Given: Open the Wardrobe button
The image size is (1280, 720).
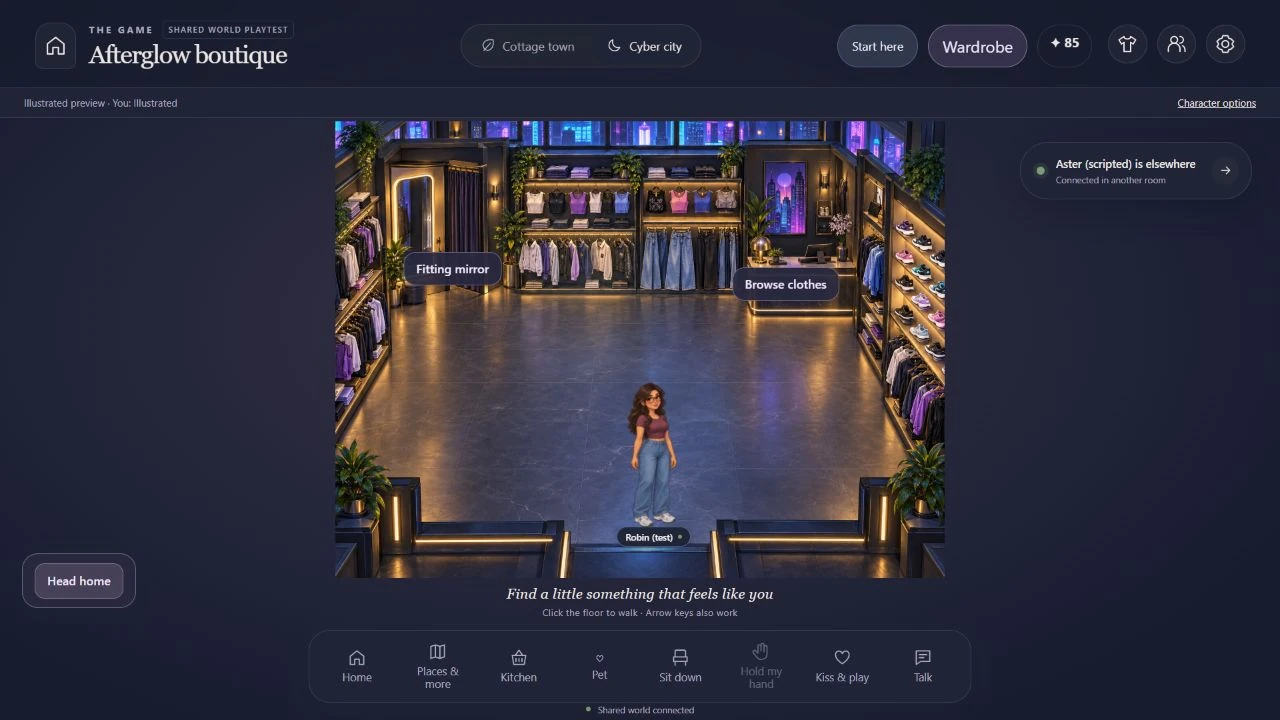Looking at the screenshot, I should (x=977, y=46).
